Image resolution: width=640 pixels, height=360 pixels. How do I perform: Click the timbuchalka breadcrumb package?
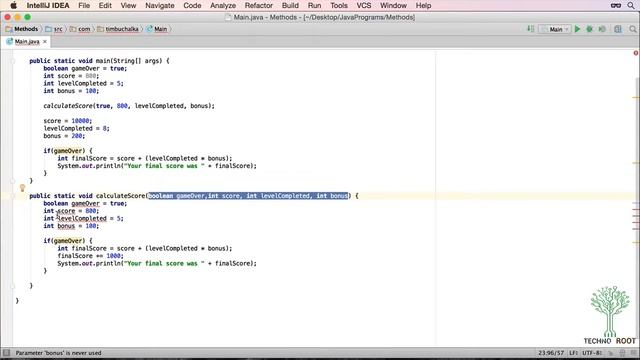pos(118,29)
